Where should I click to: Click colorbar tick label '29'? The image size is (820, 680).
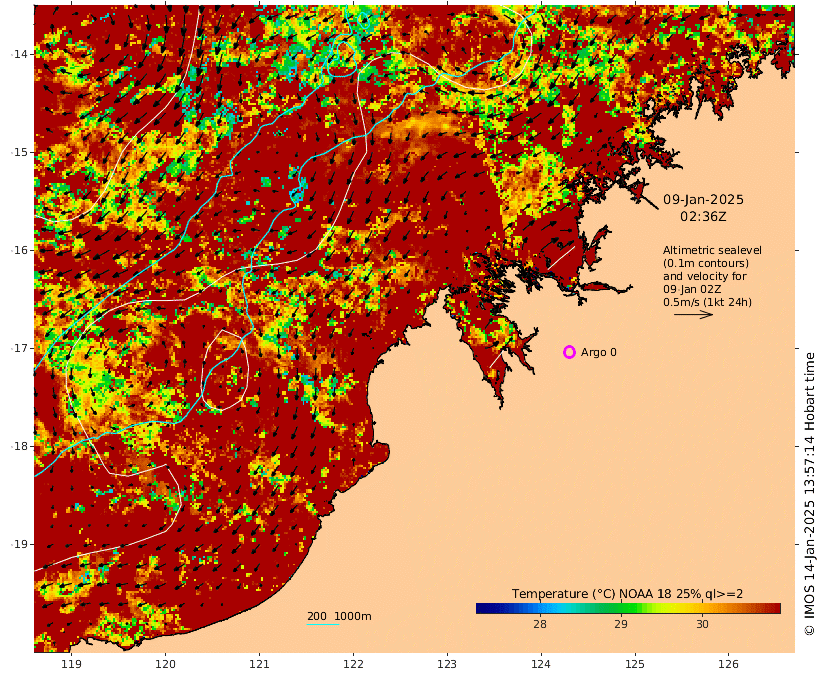click(x=621, y=624)
